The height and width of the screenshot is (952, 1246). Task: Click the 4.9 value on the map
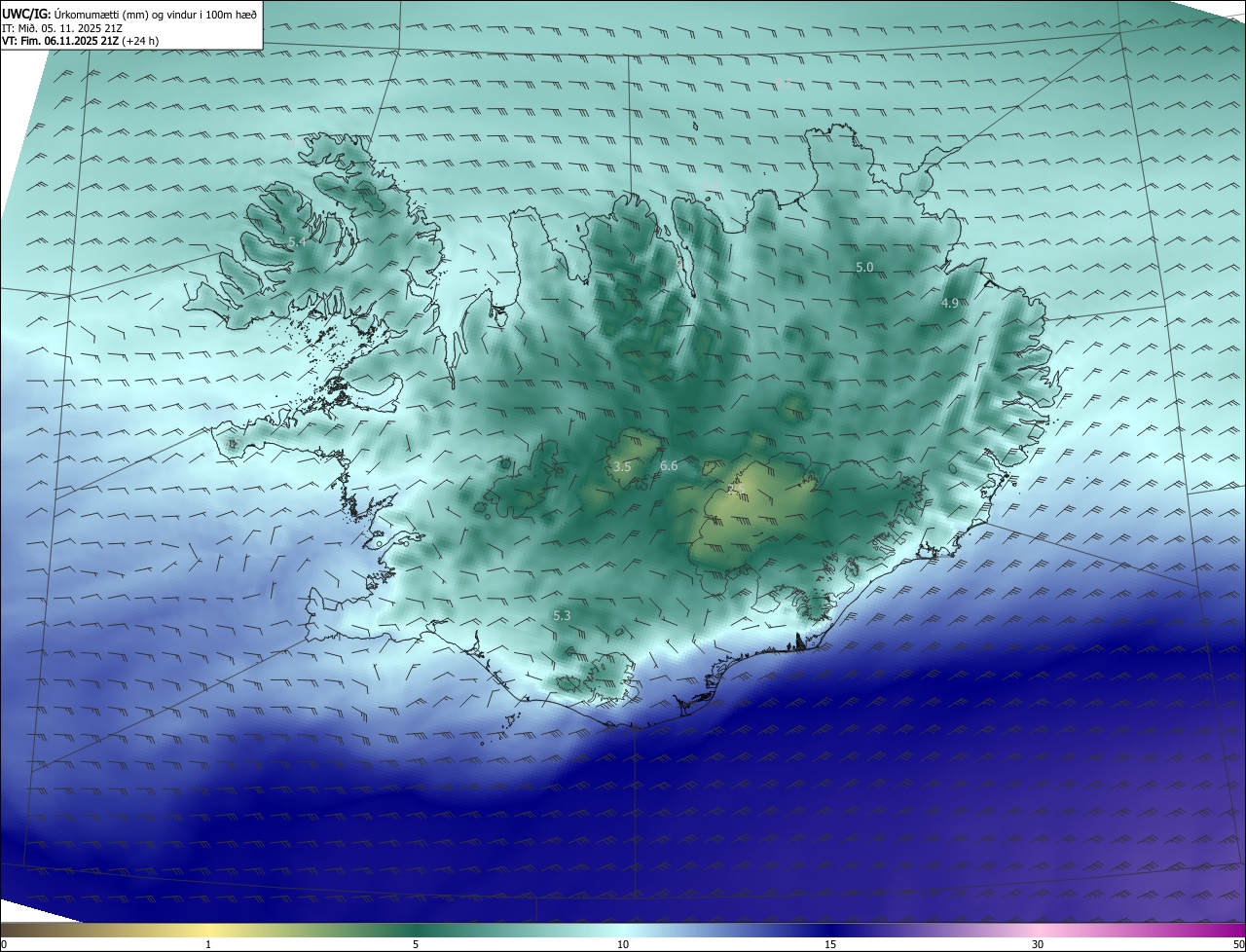point(949,304)
